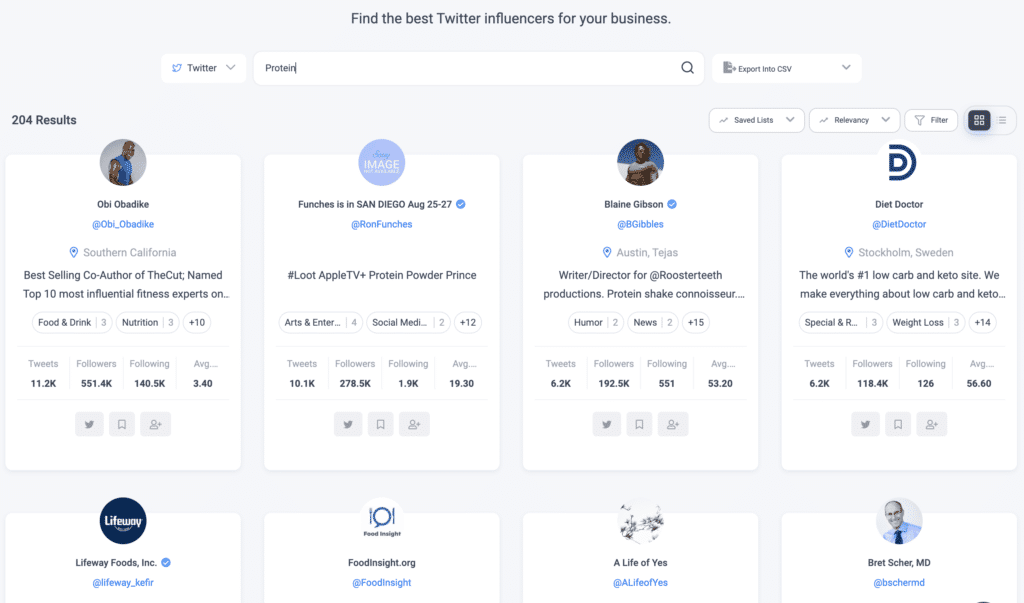This screenshot has height=603, width=1024.
Task: Open the @Obi_Obadike profile link
Action: pos(123,224)
